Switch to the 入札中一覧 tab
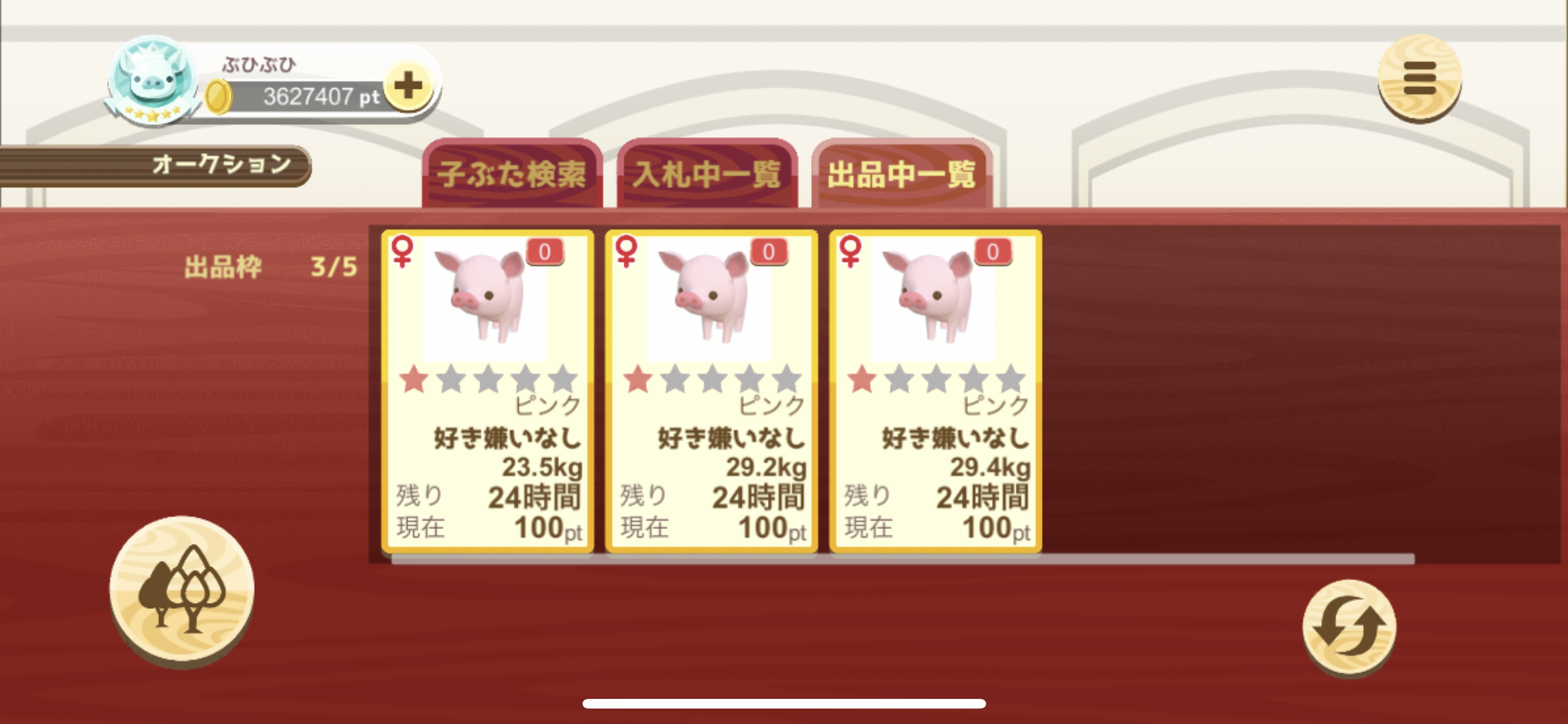This screenshot has height=724, width=1568. pos(707,173)
